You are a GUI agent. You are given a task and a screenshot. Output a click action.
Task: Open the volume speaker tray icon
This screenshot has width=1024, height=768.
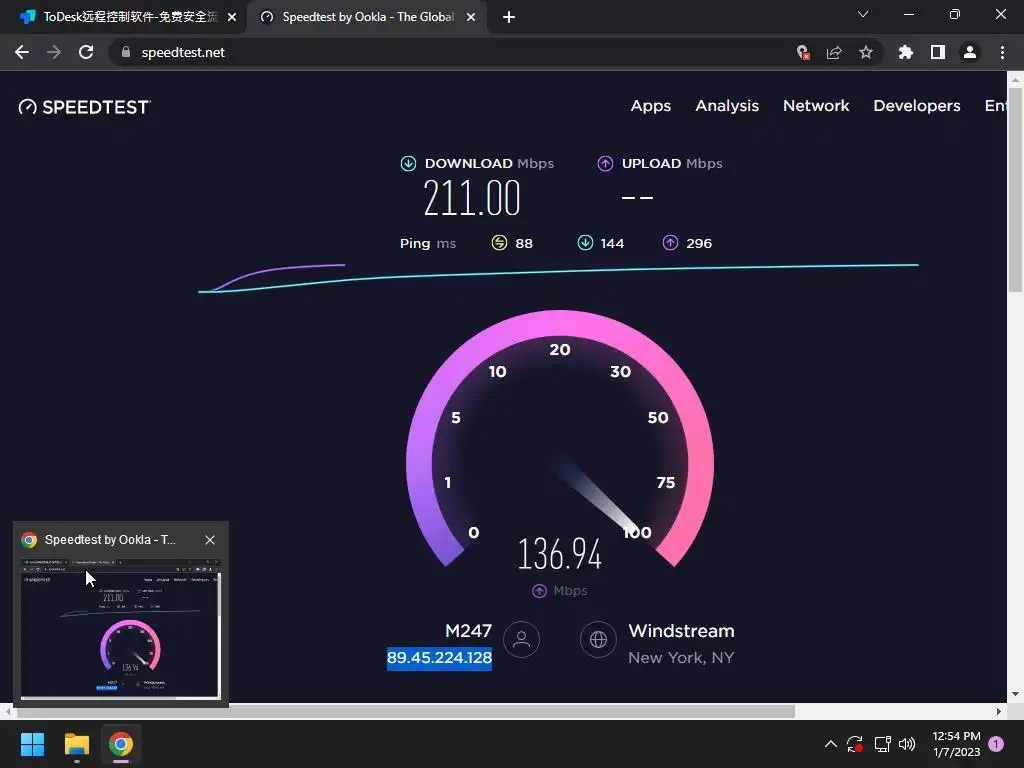click(x=906, y=744)
